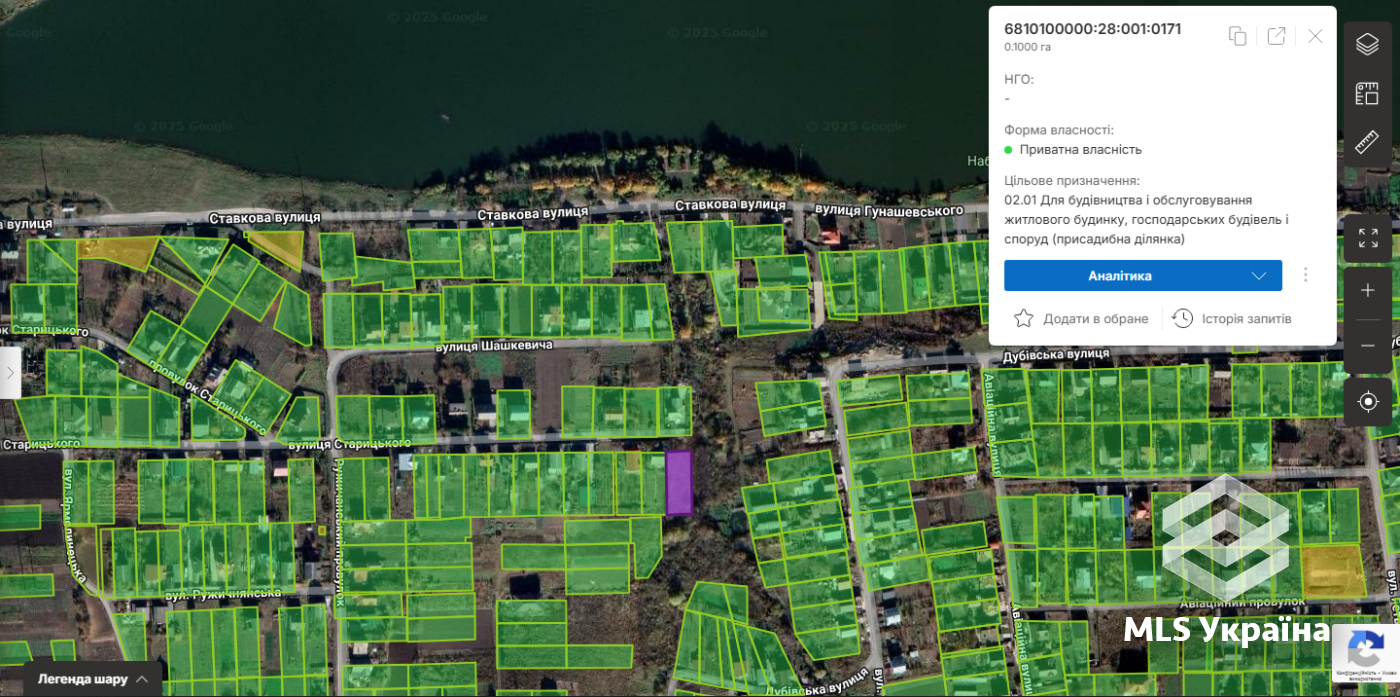This screenshot has width=1400, height=697.
Task: Click the orange parcel near Авіаційний провулок
Action: pyautogui.click(x=1333, y=570)
